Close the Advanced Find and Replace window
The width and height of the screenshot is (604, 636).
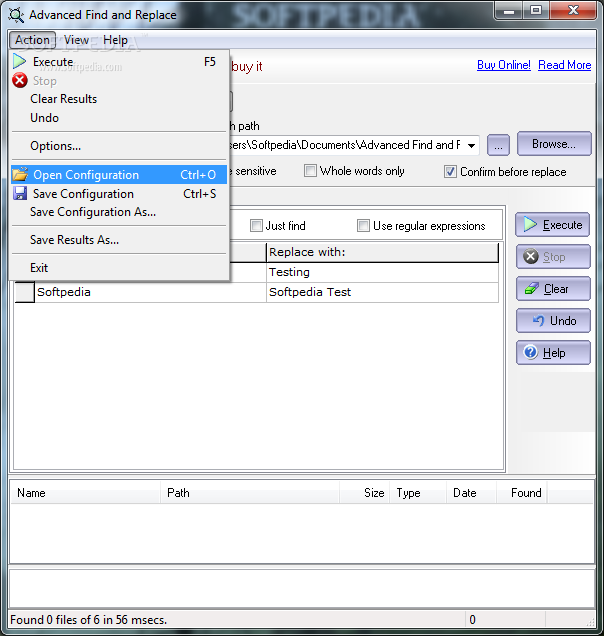point(573,11)
